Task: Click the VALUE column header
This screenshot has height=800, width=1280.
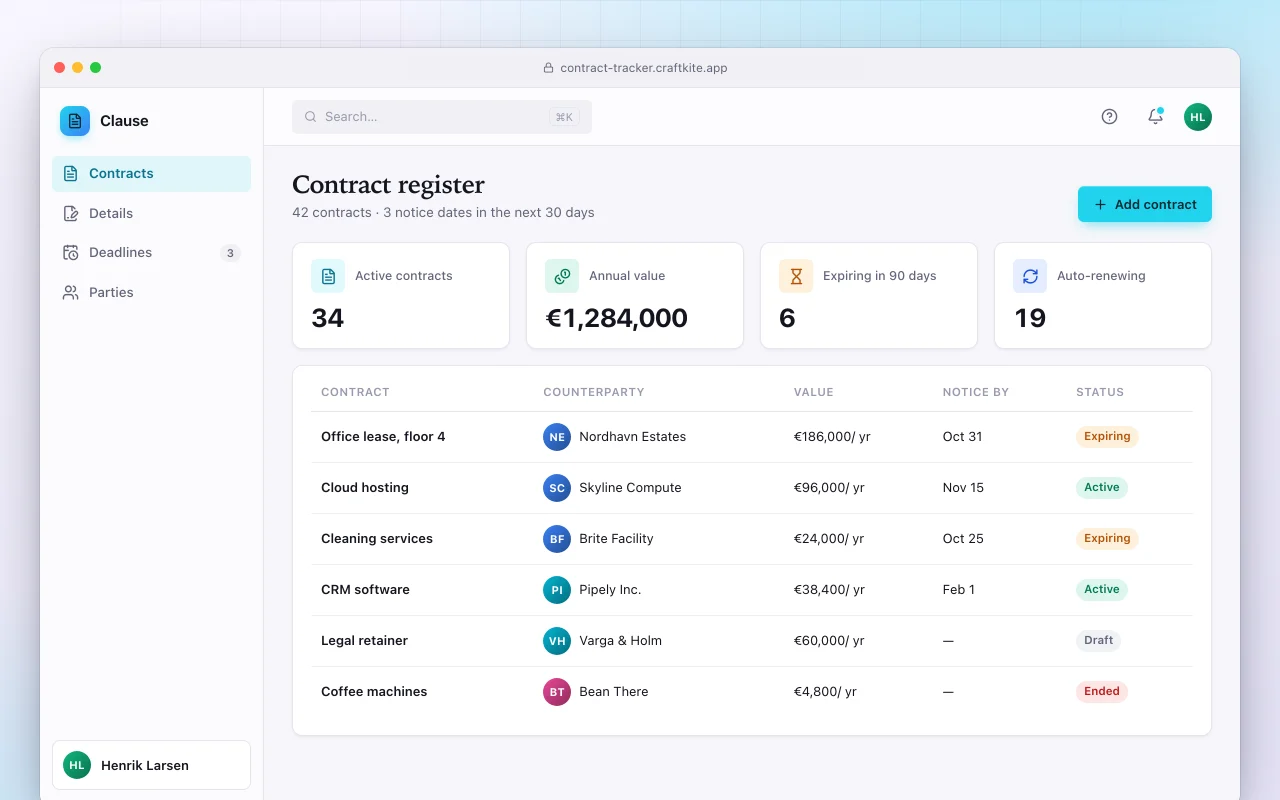Action: [x=813, y=392]
